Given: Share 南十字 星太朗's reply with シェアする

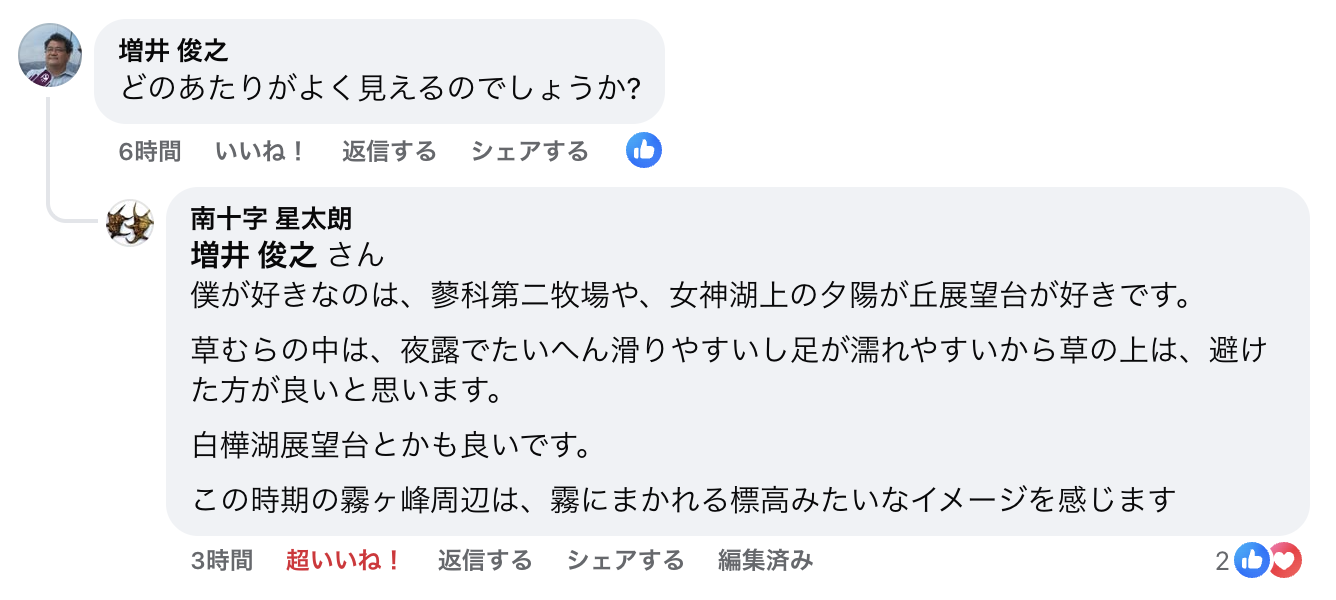Looking at the screenshot, I should [625, 561].
